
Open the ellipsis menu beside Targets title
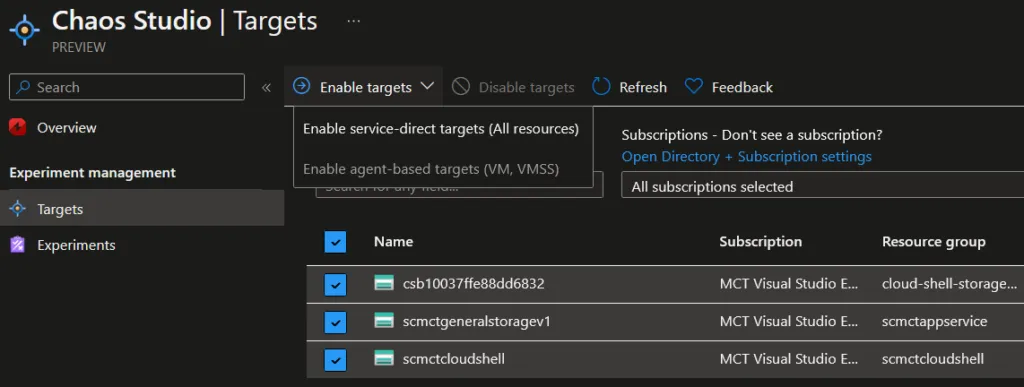point(353,21)
